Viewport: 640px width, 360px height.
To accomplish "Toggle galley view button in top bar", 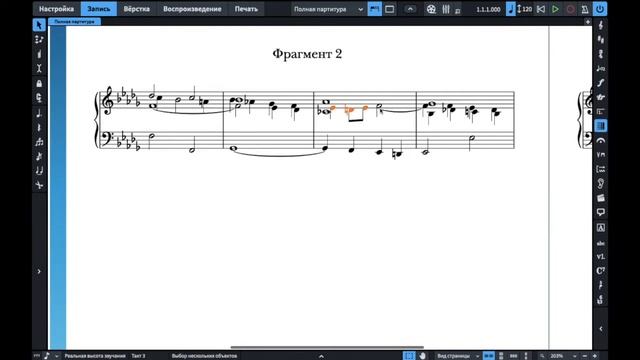I will coord(374,9).
